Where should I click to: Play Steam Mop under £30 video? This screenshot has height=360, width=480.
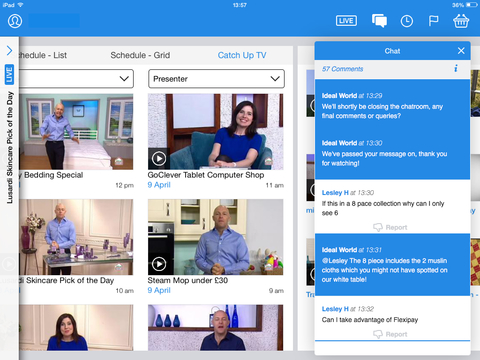(x=159, y=264)
